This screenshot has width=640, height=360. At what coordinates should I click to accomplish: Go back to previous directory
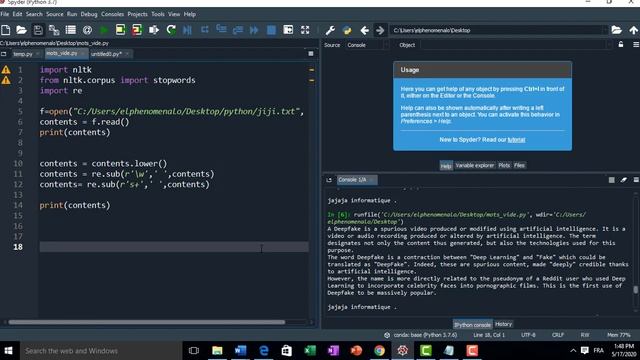[364, 30]
